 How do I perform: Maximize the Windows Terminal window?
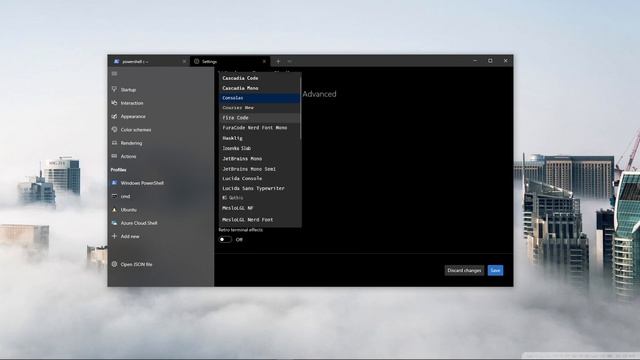(490, 61)
